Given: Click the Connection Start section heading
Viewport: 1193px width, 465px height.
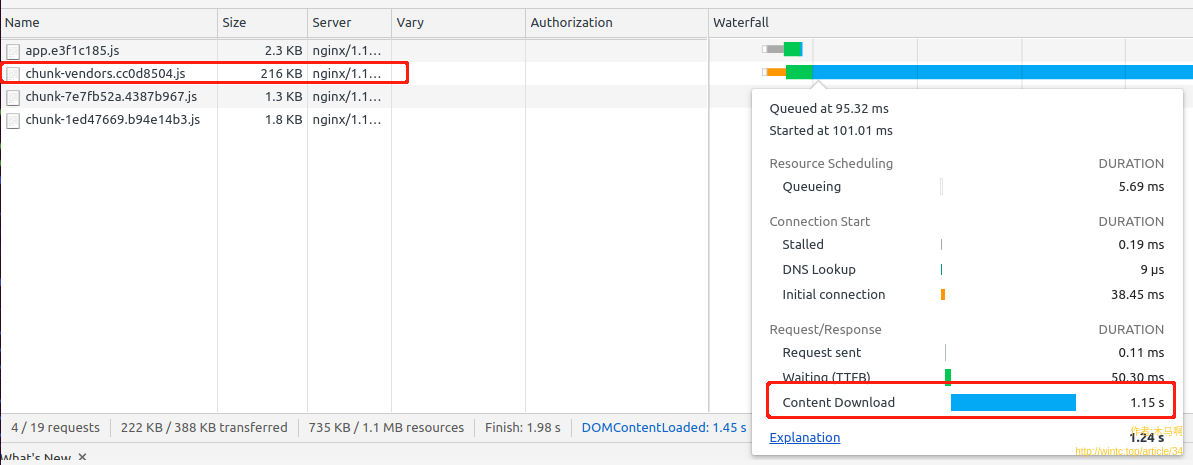Looking at the screenshot, I should tap(819, 221).
